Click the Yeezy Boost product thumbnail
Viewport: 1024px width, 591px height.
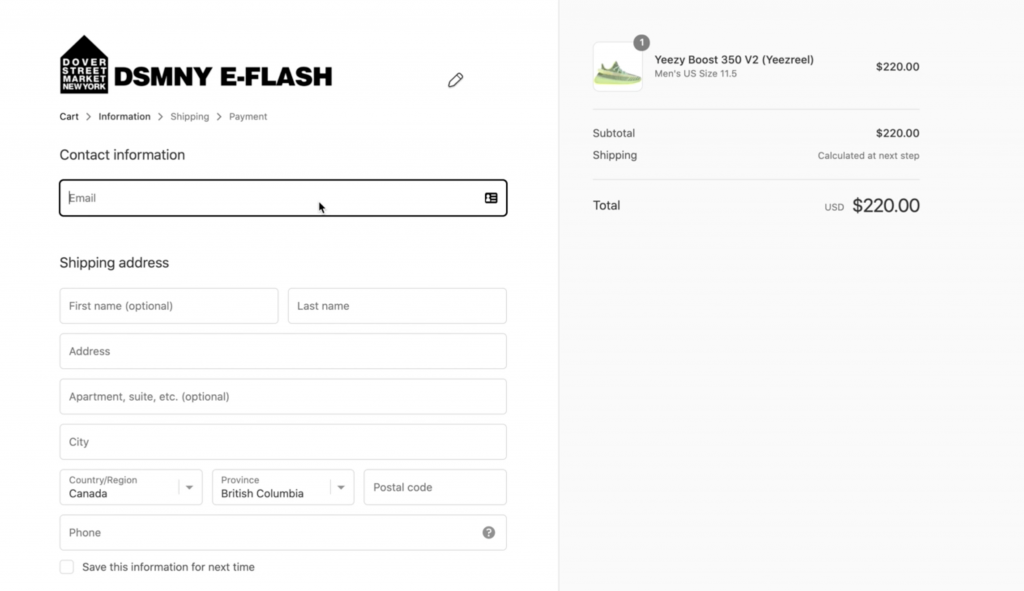618,67
